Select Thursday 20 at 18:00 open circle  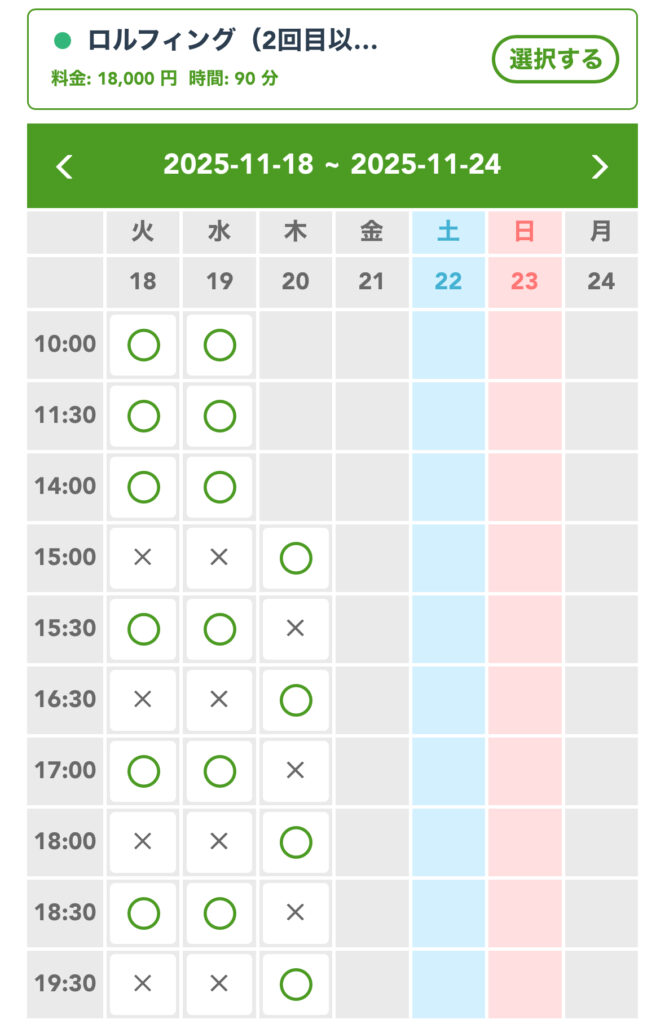tap(295, 842)
